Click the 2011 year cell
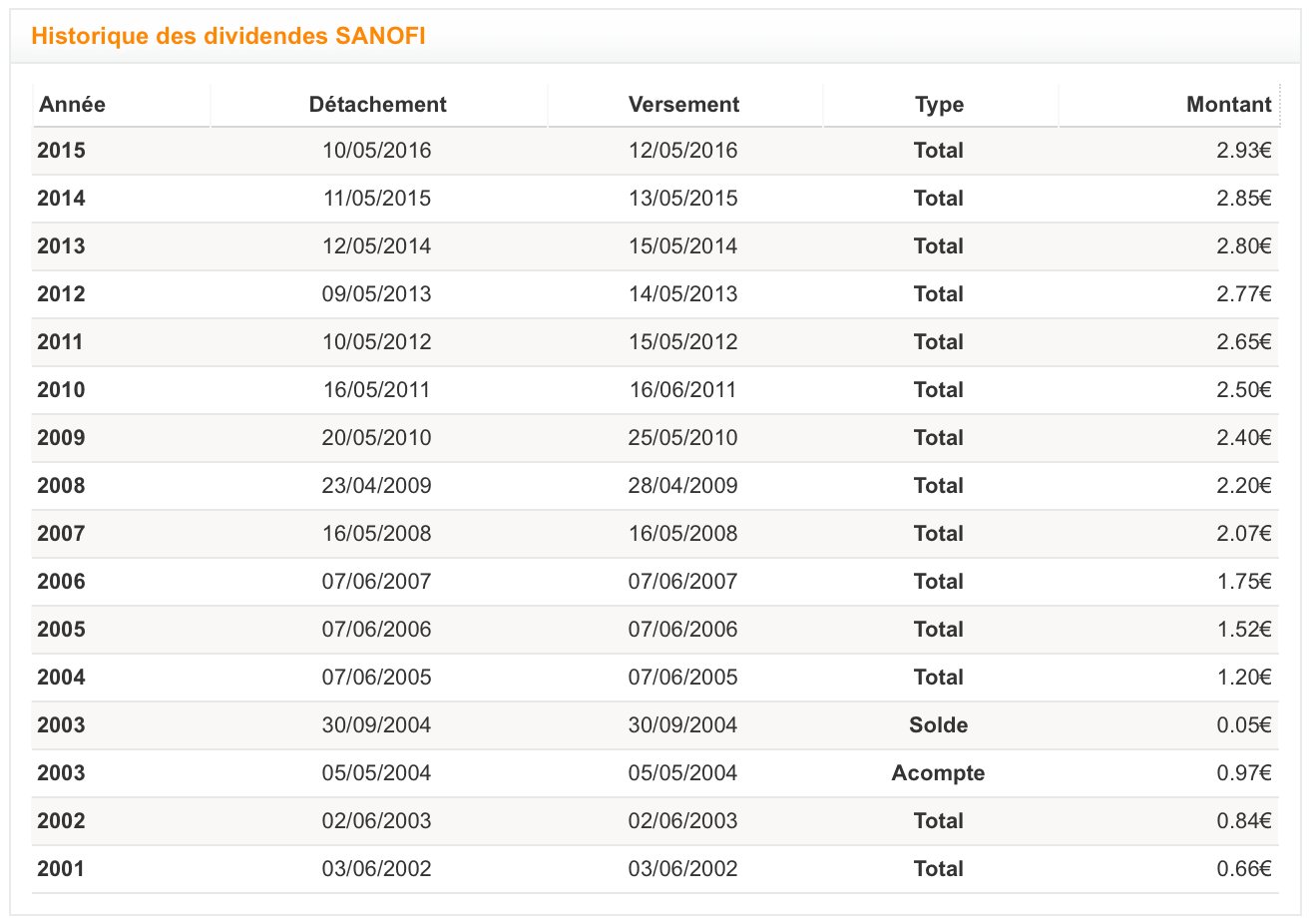The image size is (1313, 924). (x=60, y=342)
